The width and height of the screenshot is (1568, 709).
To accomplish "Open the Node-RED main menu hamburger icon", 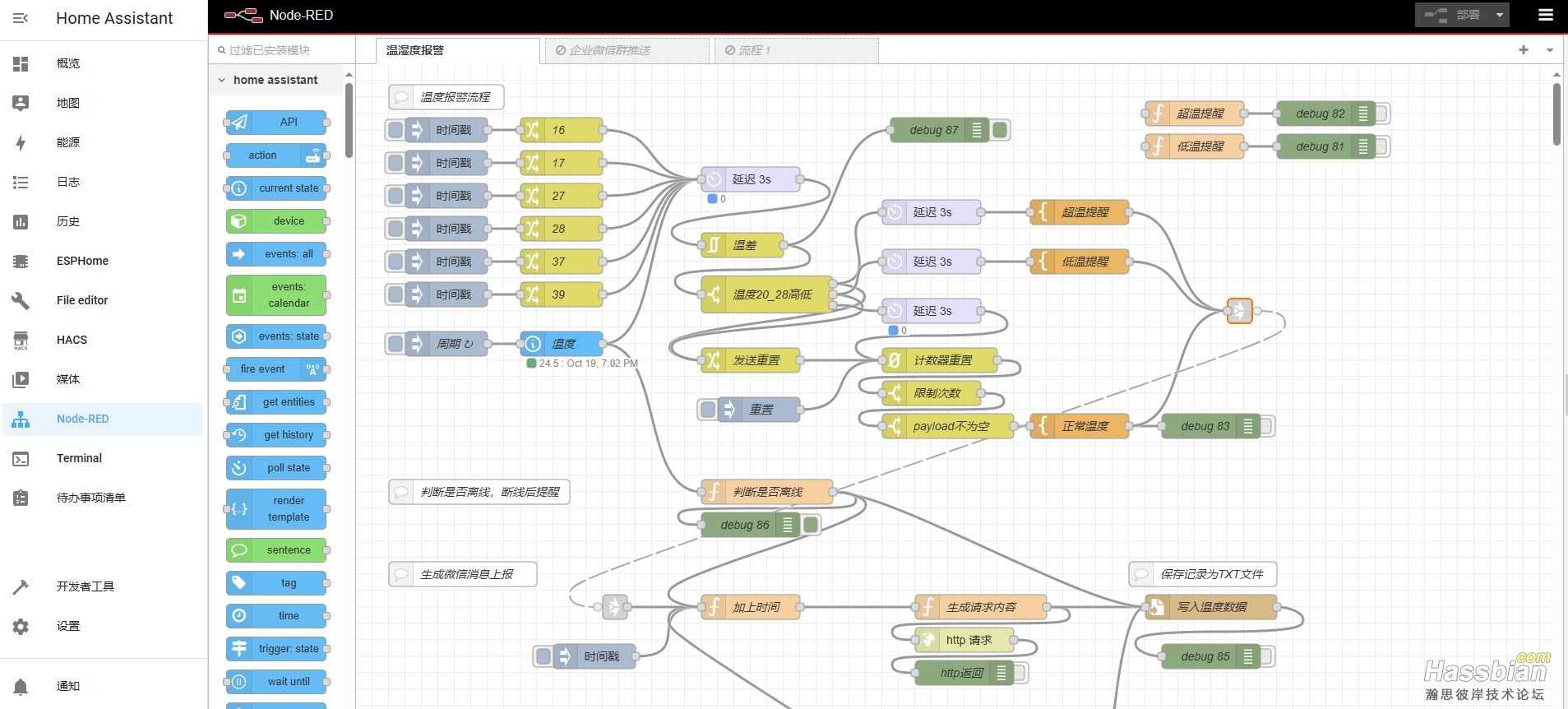I will [1546, 15].
